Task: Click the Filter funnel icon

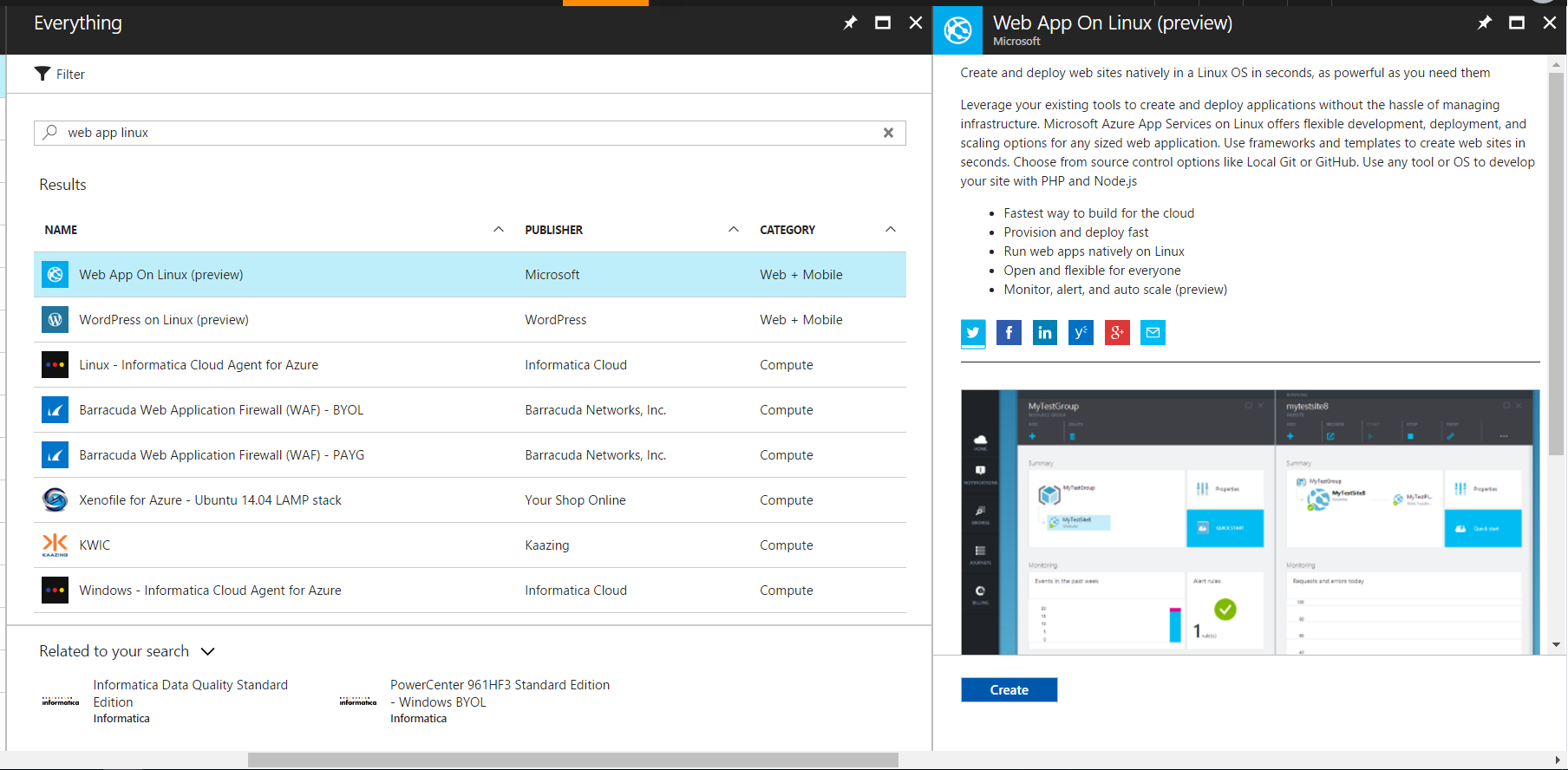Action: 42,74
